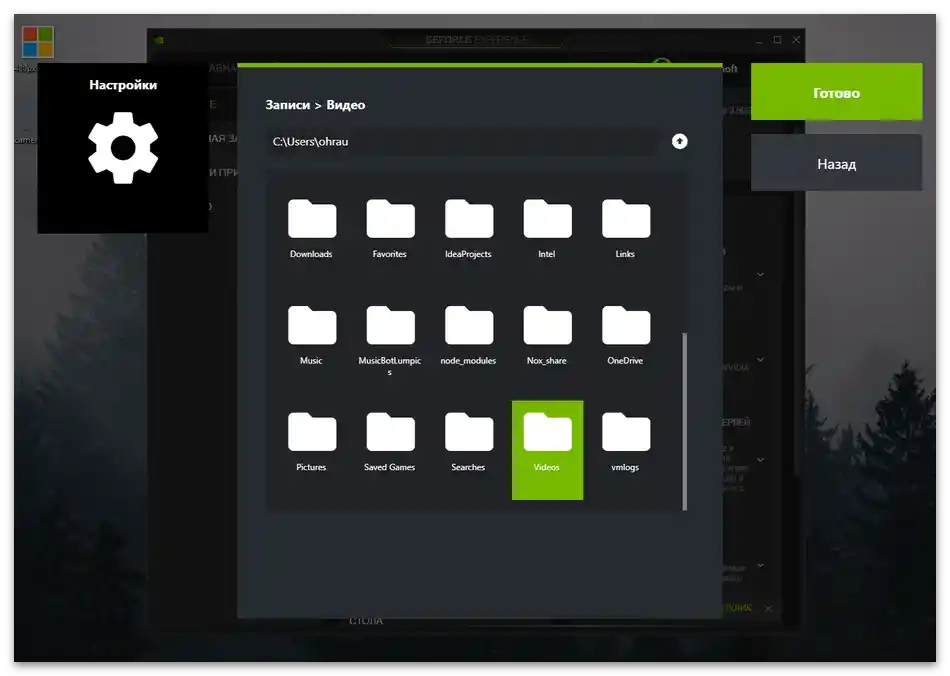Open the Links folder
This screenshot has width=950, height=676.
point(625,229)
